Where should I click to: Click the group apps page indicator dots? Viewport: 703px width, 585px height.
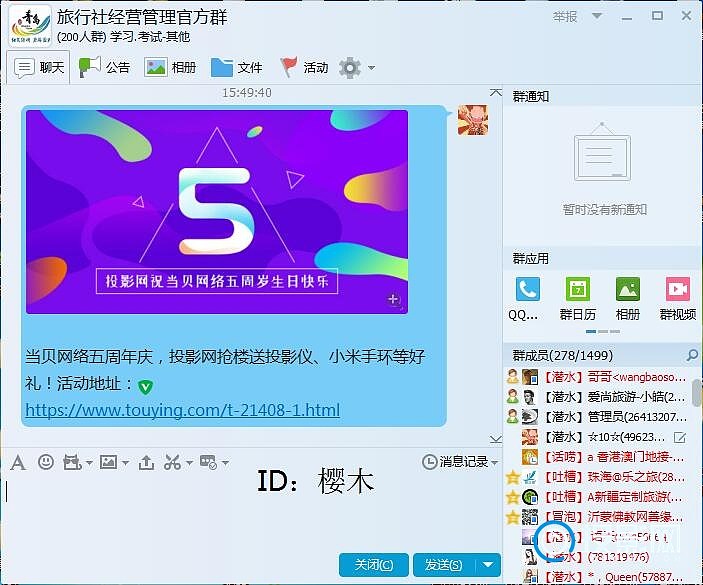[603, 332]
